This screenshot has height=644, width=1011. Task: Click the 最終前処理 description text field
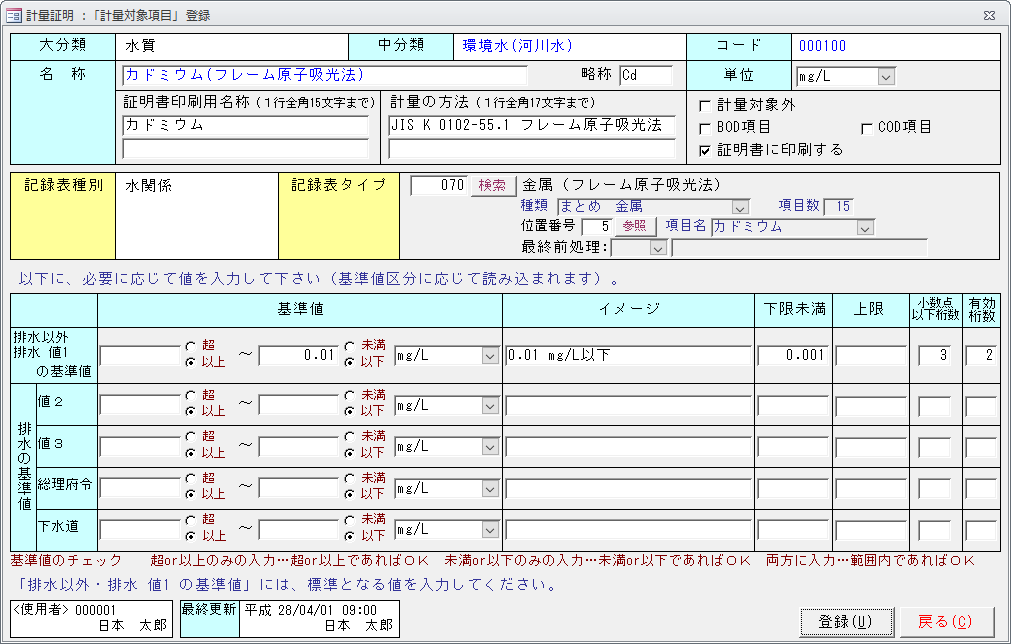click(800, 248)
